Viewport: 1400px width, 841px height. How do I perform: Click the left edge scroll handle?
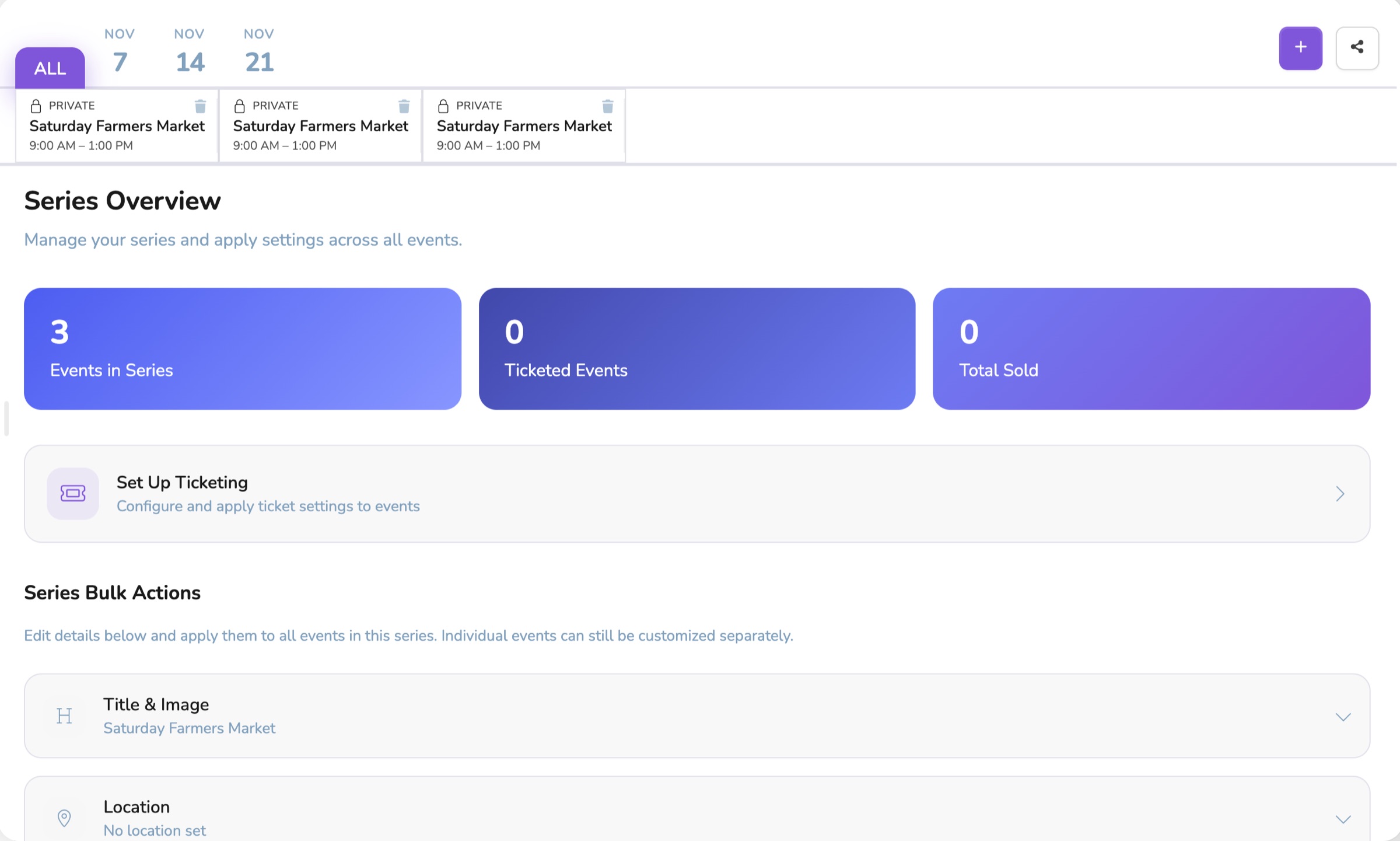tap(6, 418)
